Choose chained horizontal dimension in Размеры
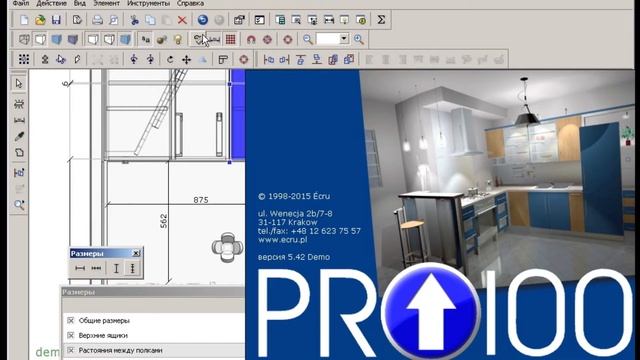Viewport: 640px width, 360px height. click(96, 268)
